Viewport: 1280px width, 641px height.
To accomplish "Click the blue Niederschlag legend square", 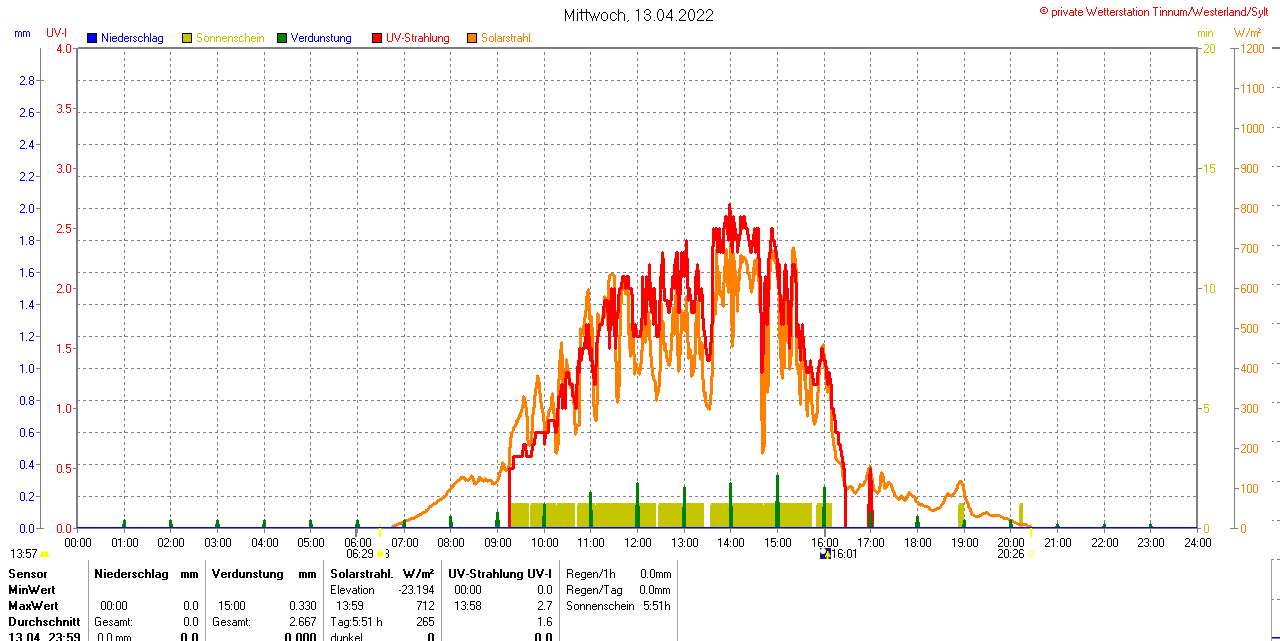I will coord(92,38).
